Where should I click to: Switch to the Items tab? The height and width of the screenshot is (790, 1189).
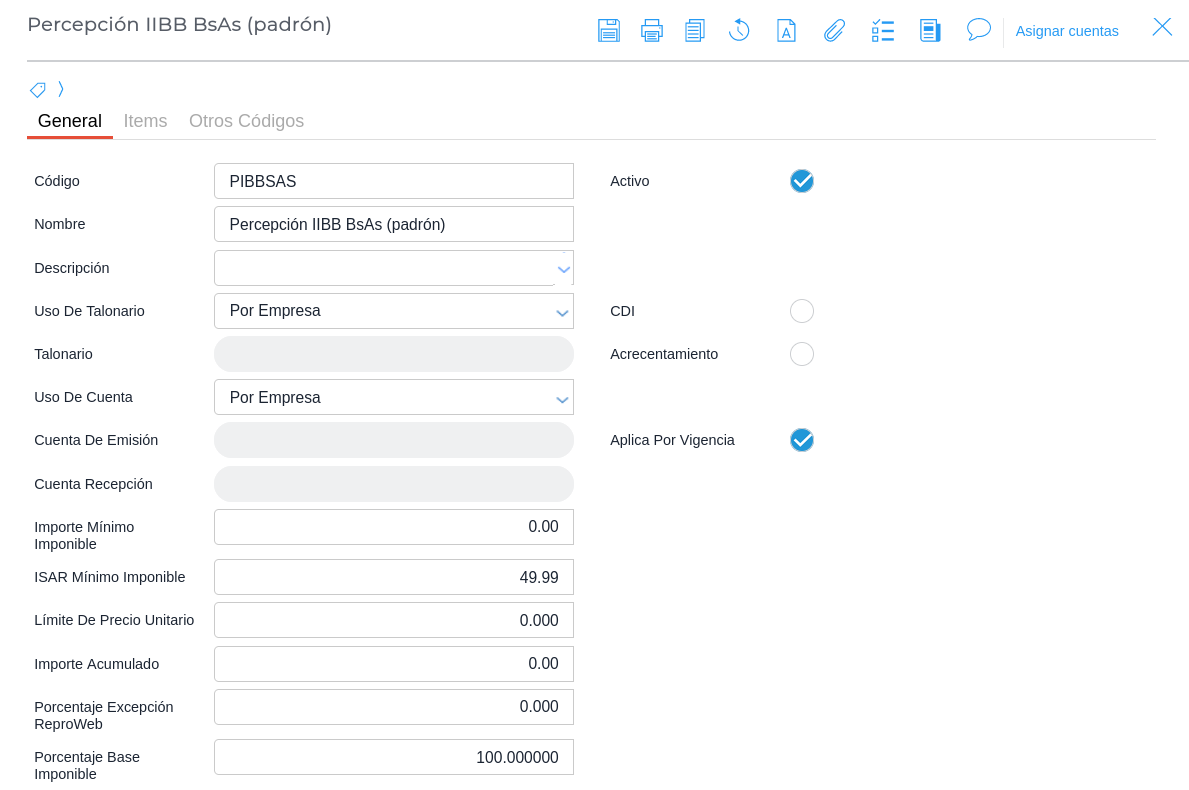[145, 121]
